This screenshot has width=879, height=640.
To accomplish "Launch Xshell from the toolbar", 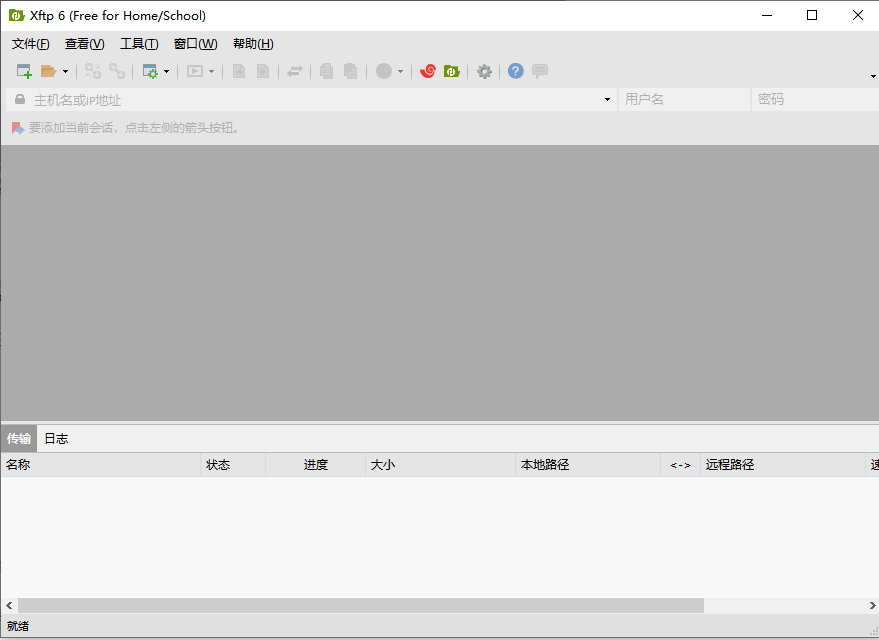I will [x=427, y=71].
